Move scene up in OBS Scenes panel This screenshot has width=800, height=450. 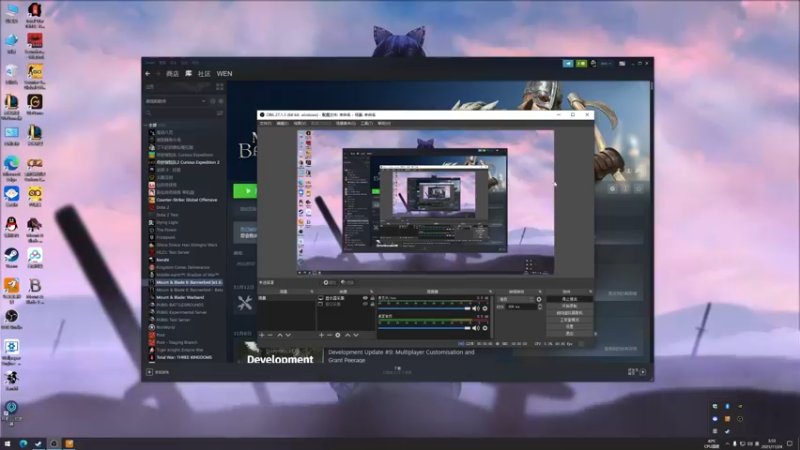tap(280, 335)
